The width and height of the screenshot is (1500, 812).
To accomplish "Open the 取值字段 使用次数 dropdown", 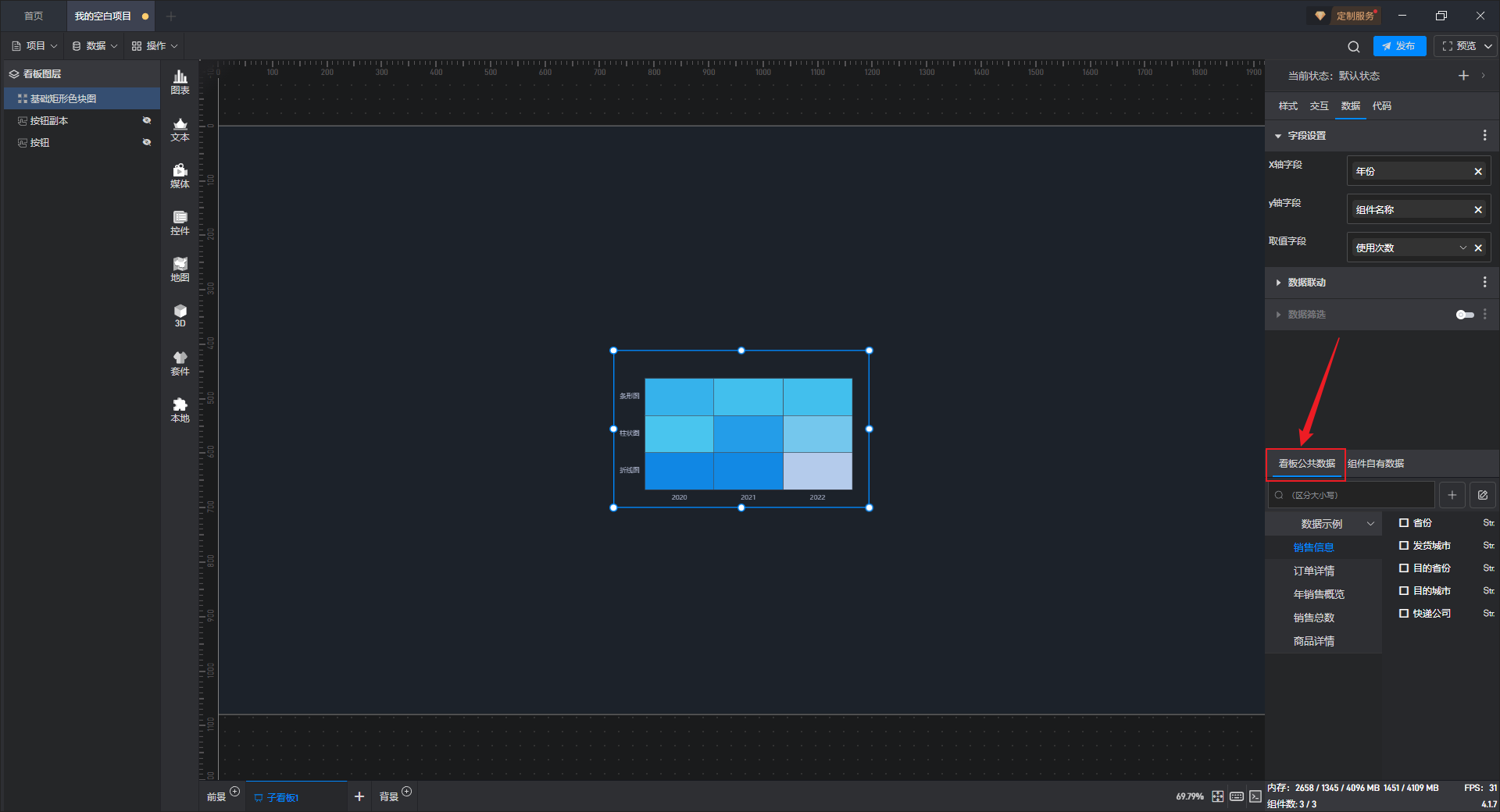I will [x=1412, y=248].
